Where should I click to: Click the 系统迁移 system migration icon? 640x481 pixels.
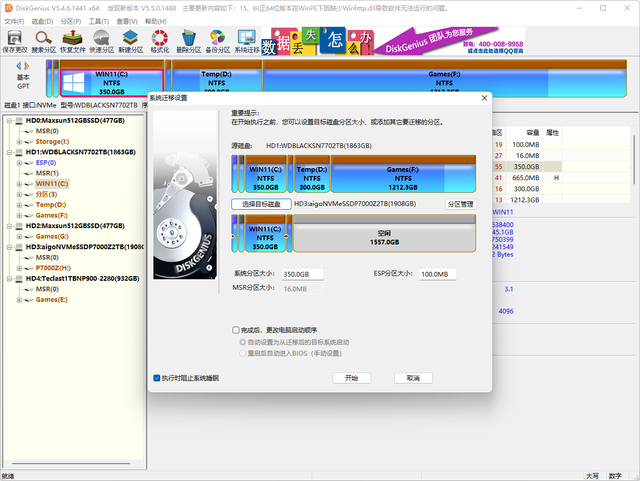[x=247, y=42]
